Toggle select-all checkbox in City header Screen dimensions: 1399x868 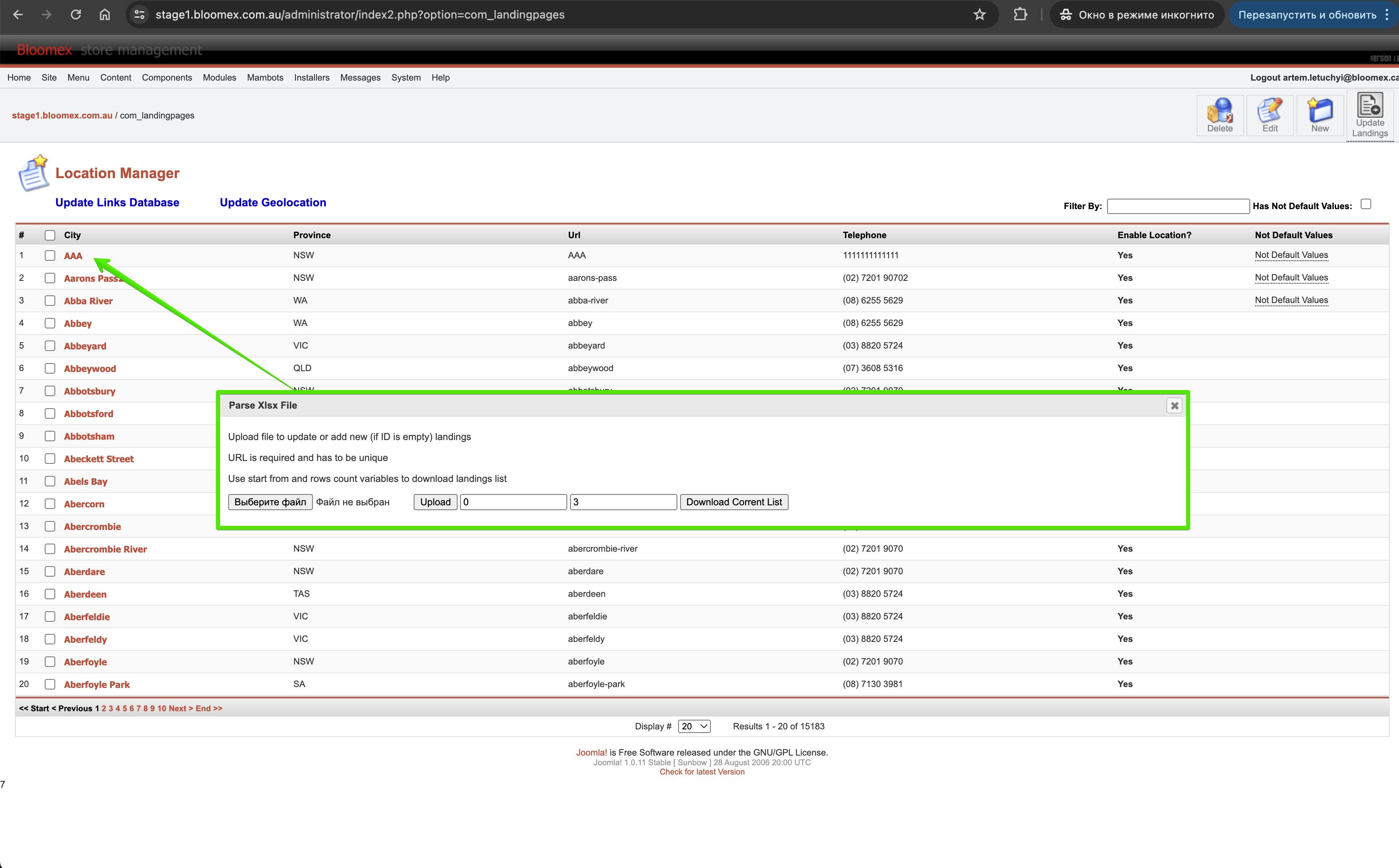(50, 235)
